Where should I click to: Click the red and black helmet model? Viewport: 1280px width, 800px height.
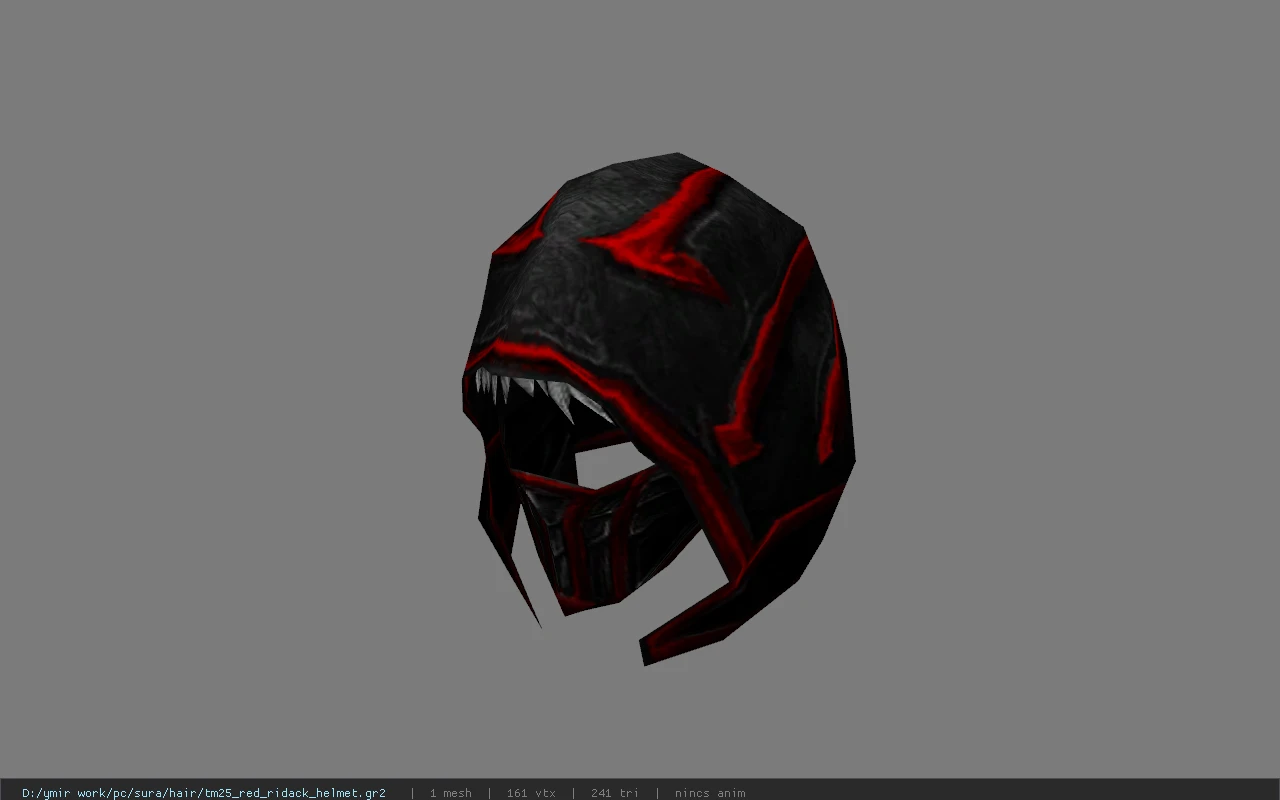click(x=657, y=408)
